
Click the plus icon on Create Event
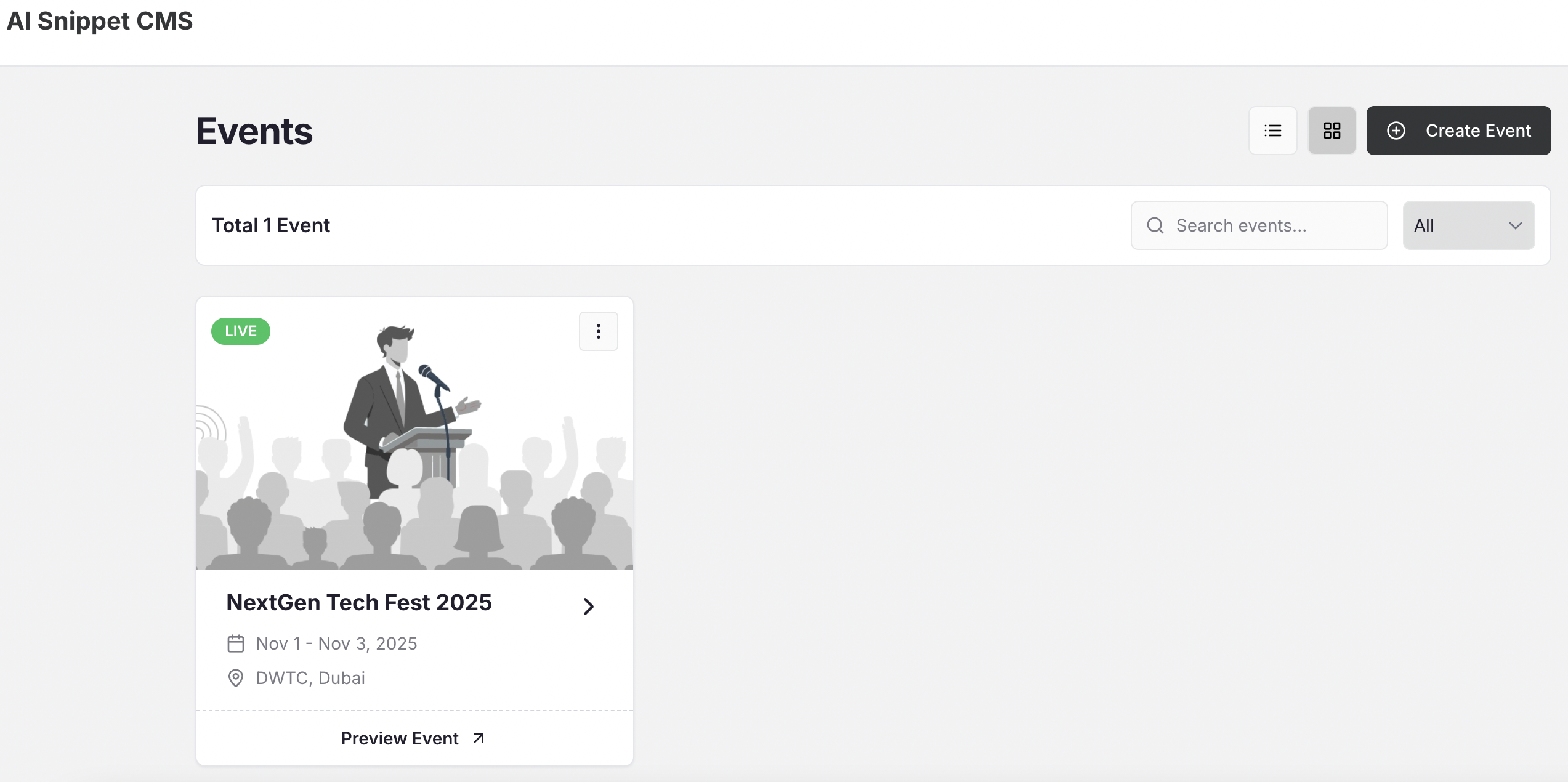[x=1396, y=131]
